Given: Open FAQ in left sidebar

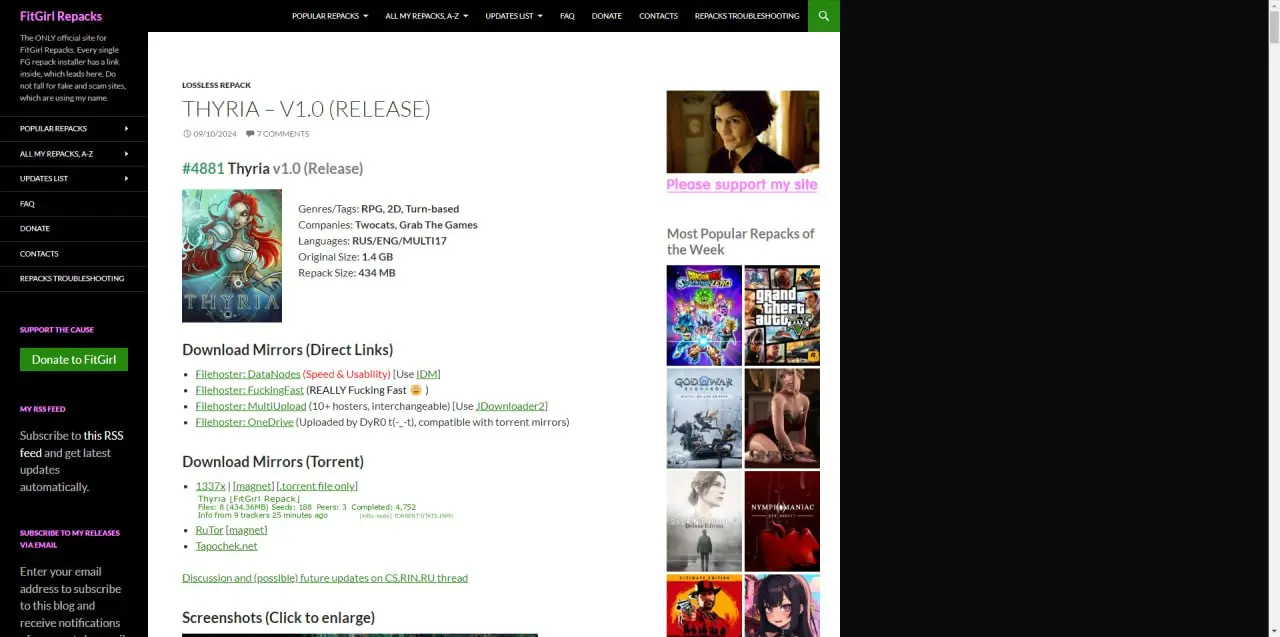Looking at the screenshot, I should coord(27,204).
